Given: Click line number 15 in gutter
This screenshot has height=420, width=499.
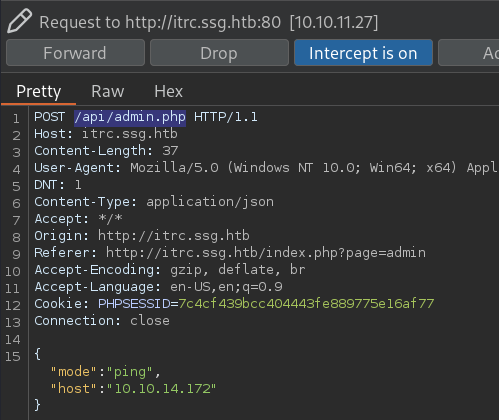Looking at the screenshot, I should (13, 357).
